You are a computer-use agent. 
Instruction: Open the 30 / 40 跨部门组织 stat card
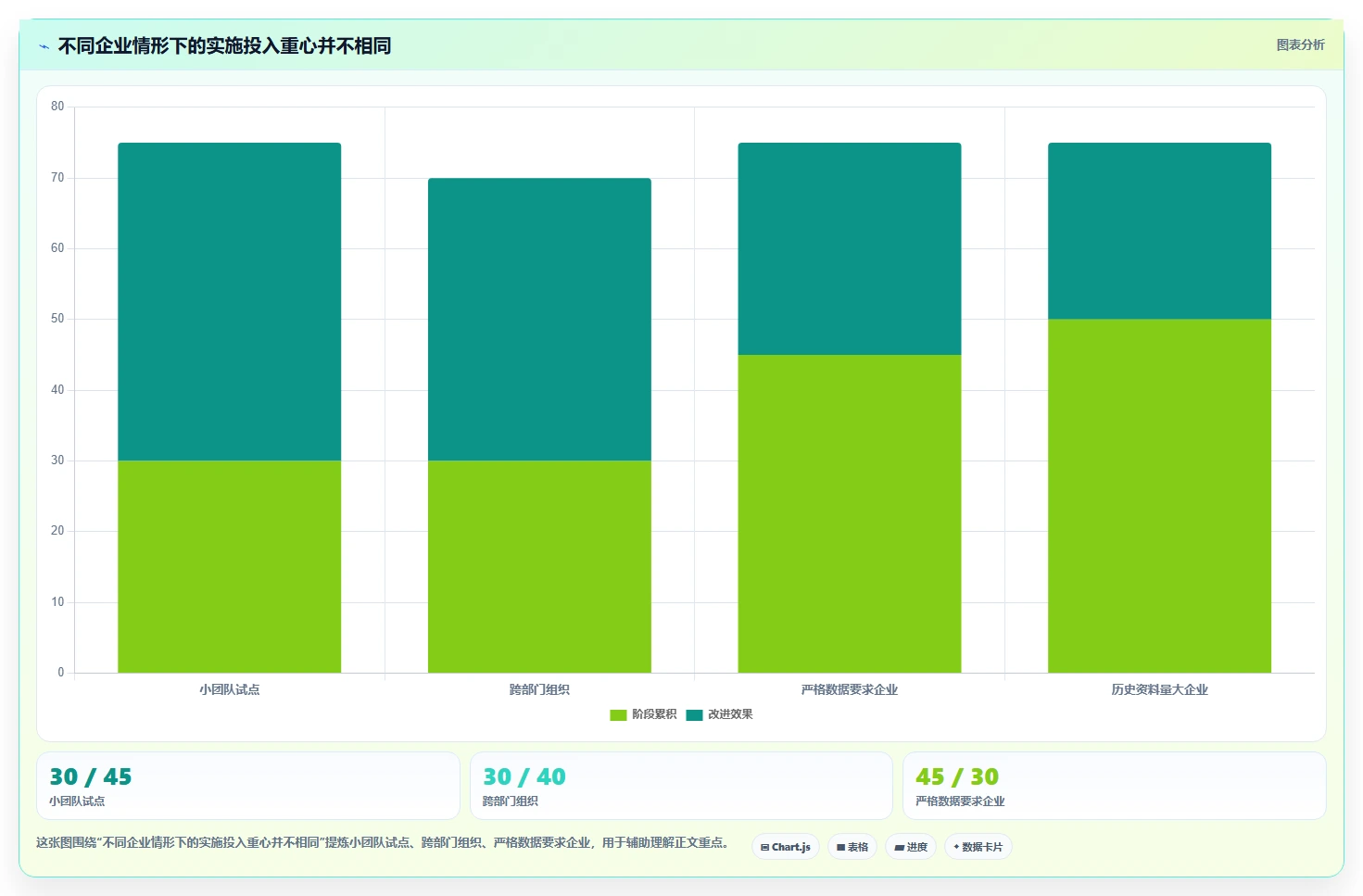pyautogui.click(x=681, y=786)
